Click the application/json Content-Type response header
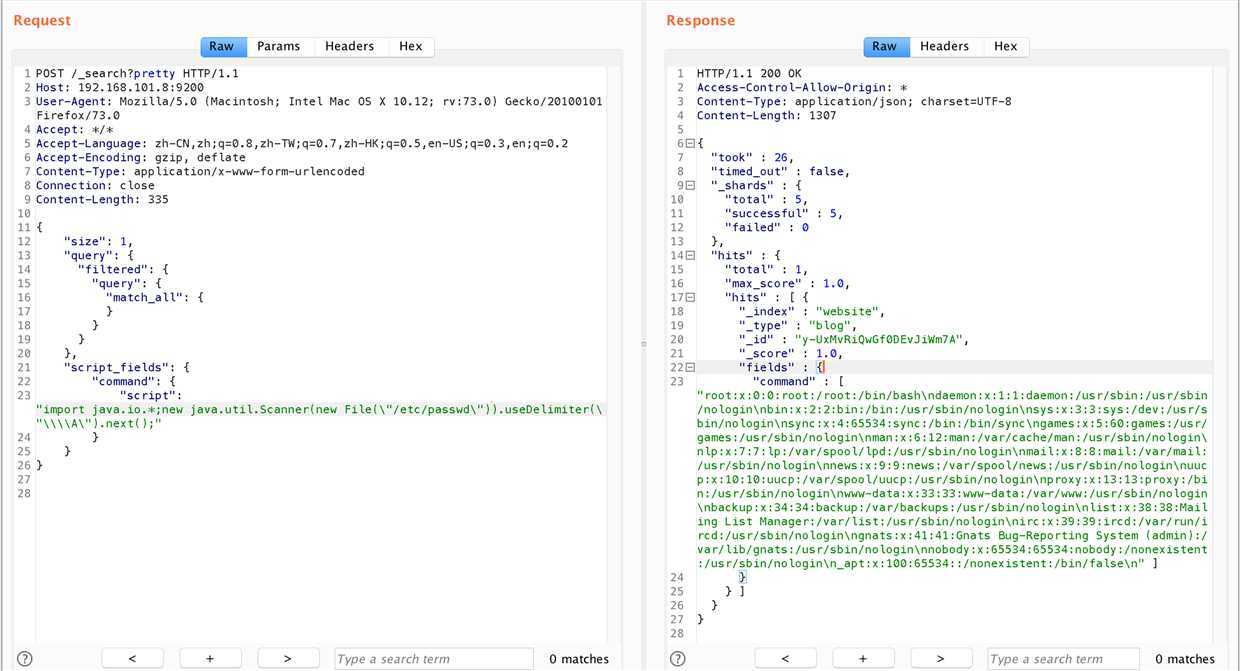 (854, 102)
